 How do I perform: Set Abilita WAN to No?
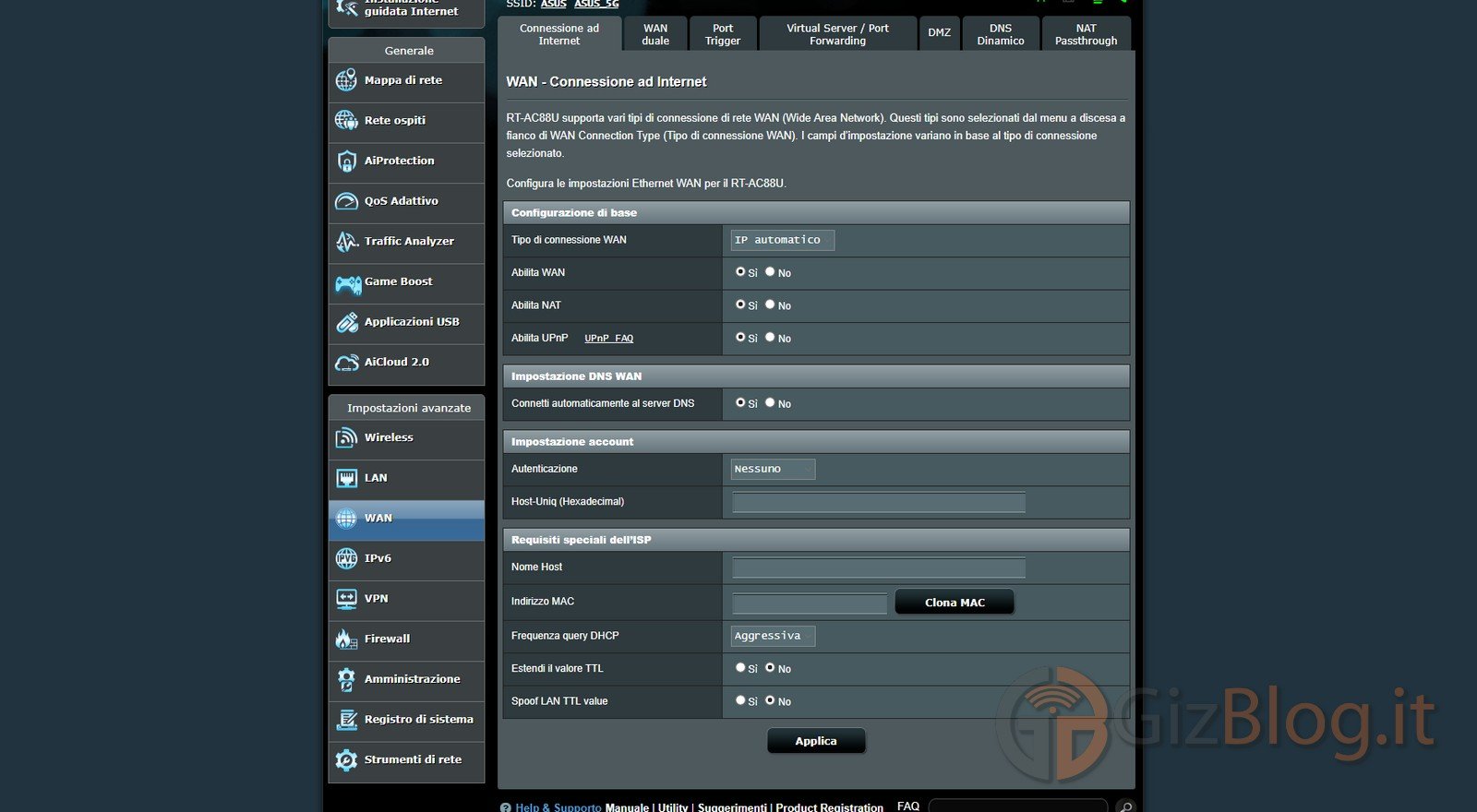pos(770,272)
